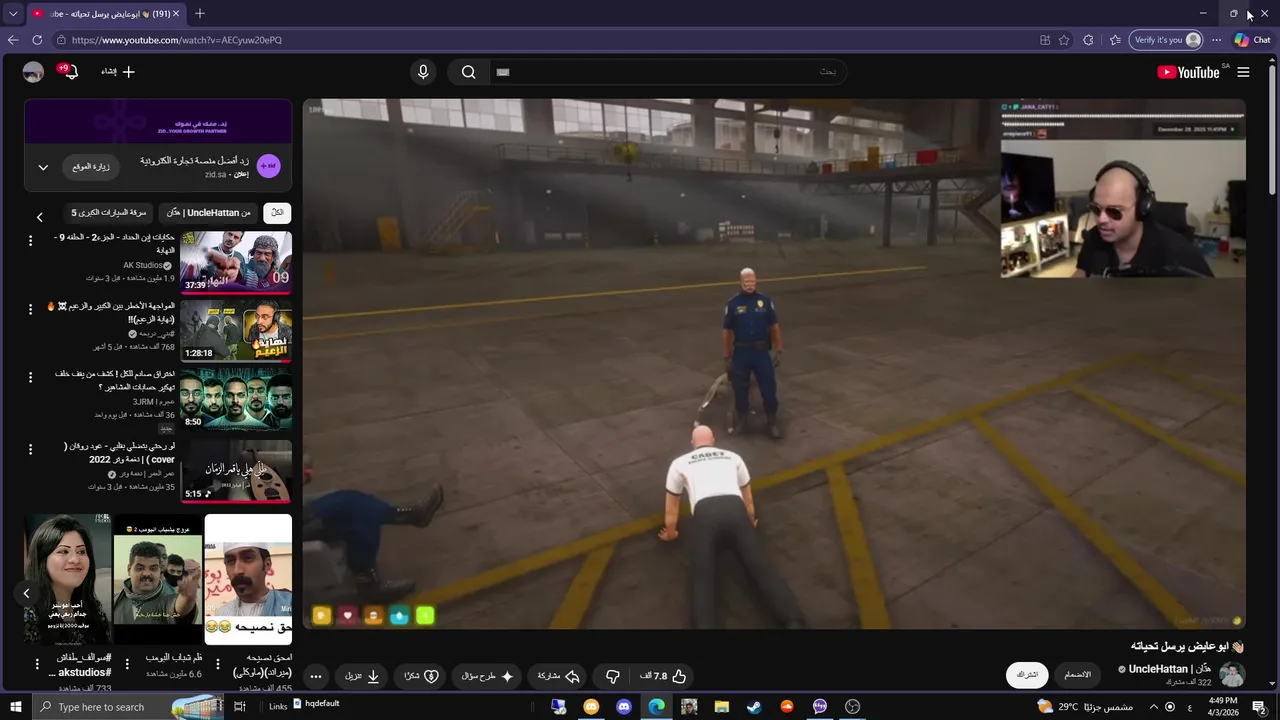Open options menu for oud cover video
Image resolution: width=1280 pixels, height=720 pixels.
[30, 449]
